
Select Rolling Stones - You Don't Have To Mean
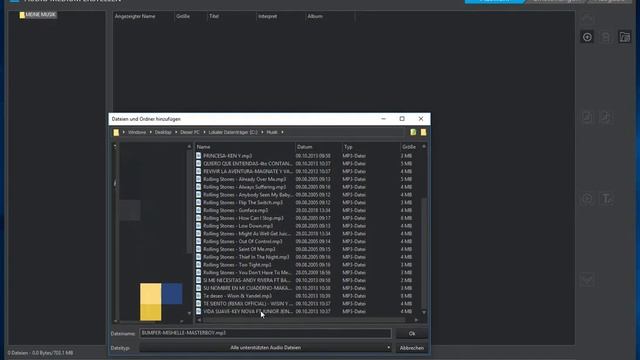[x=307, y=272]
